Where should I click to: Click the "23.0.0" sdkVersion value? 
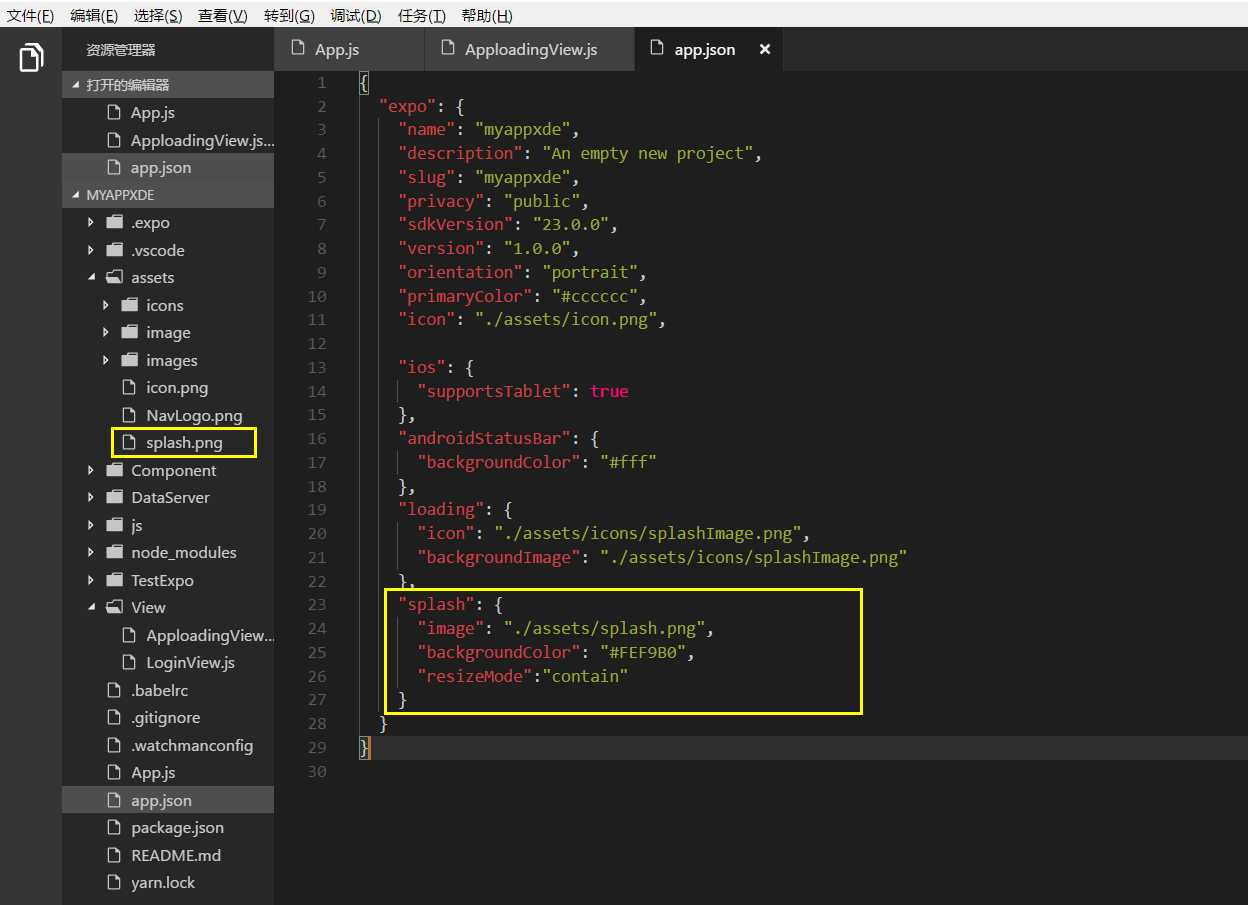[x=571, y=224]
